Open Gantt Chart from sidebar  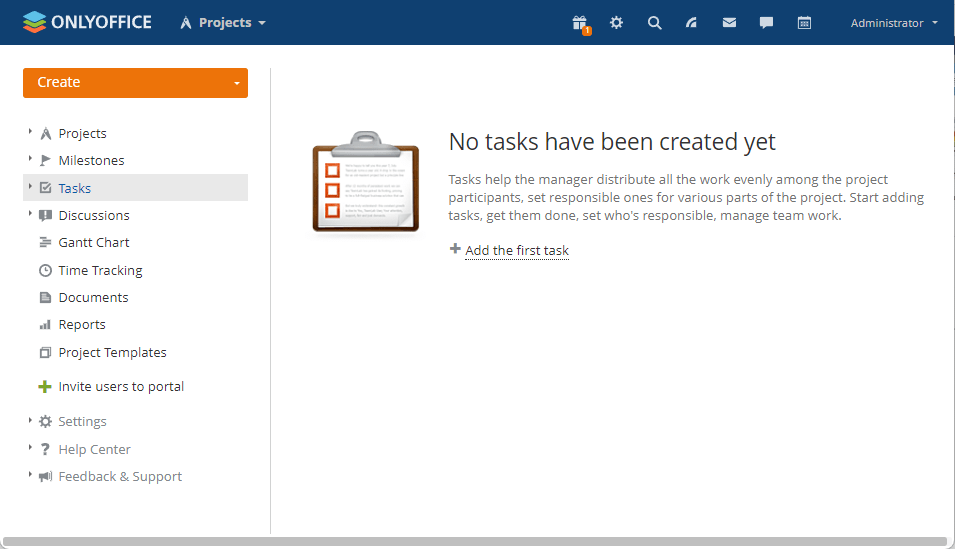point(93,242)
